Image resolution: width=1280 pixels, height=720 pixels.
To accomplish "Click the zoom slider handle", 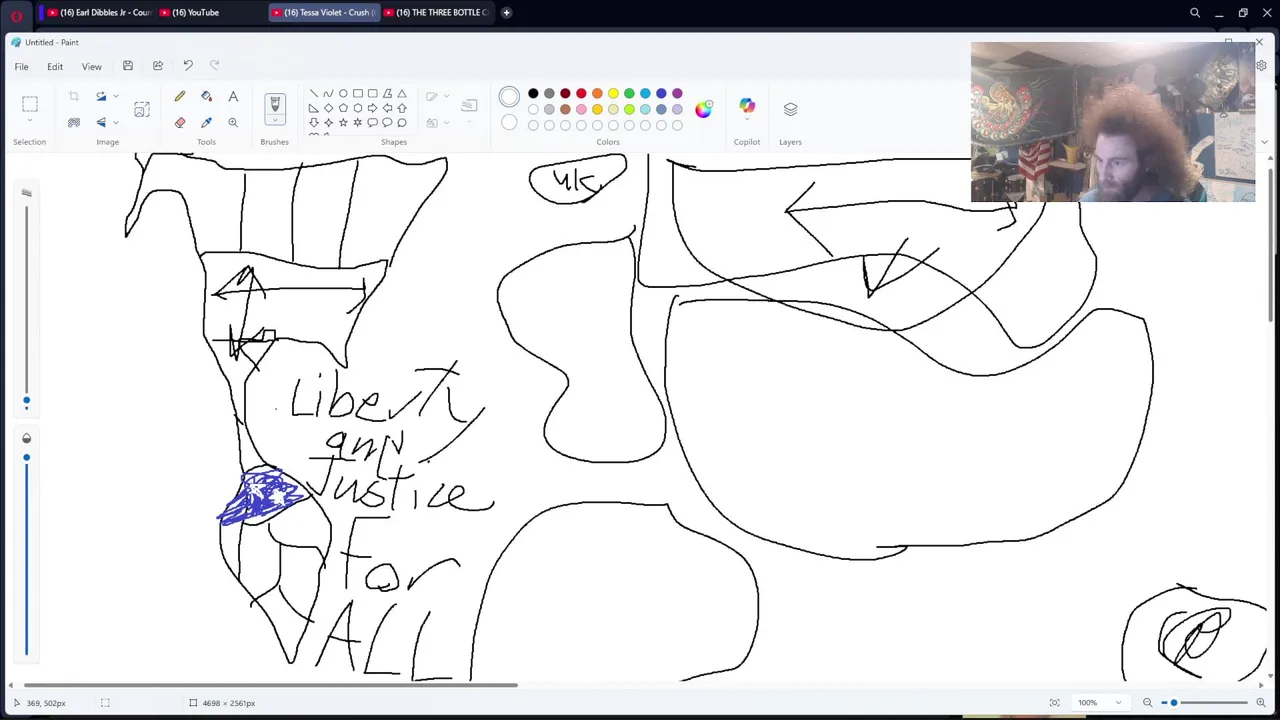I will click(x=1174, y=703).
